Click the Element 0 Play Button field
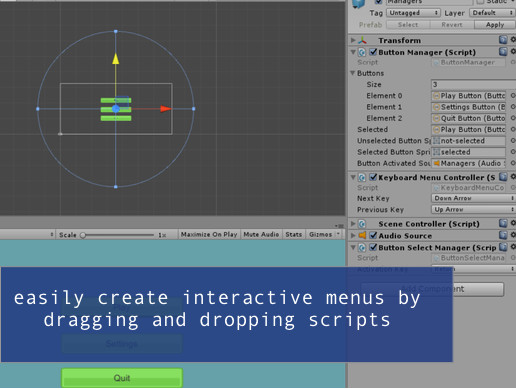Screen dimensions: 516x389 (469, 96)
